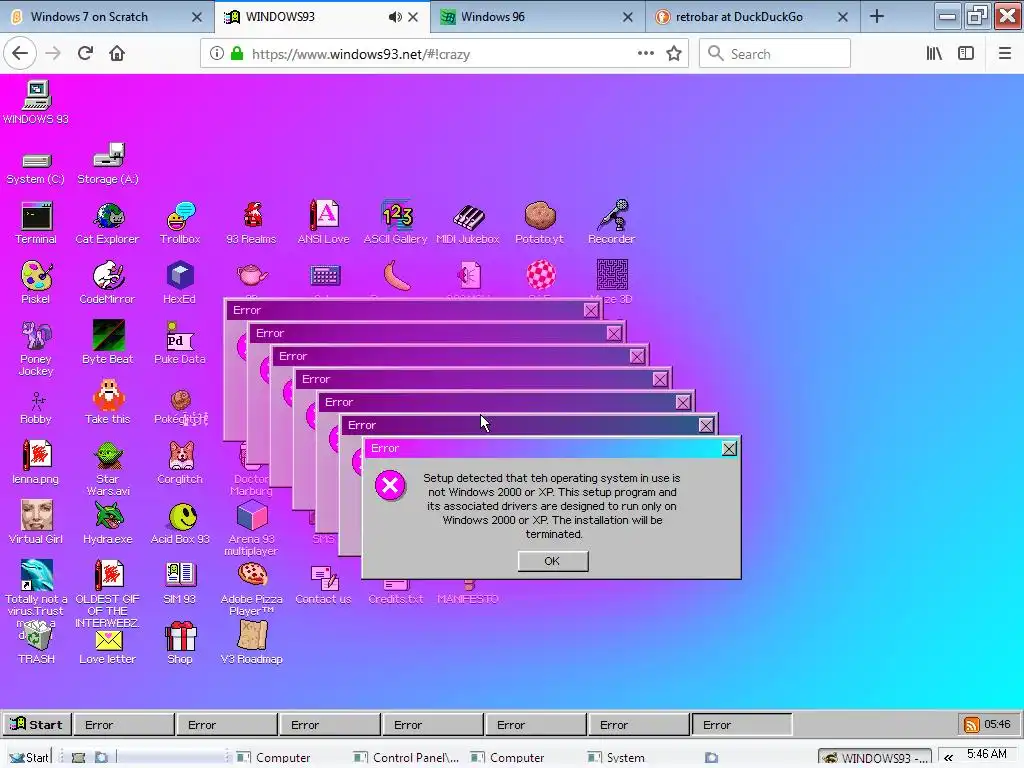The image size is (1024, 768).
Task: Go back in browser history
Action: point(20,54)
